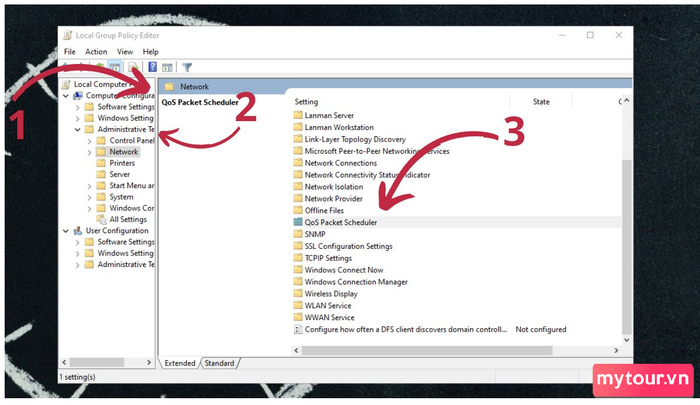
Task: Click the All Settings tree icon
Action: (x=102, y=219)
